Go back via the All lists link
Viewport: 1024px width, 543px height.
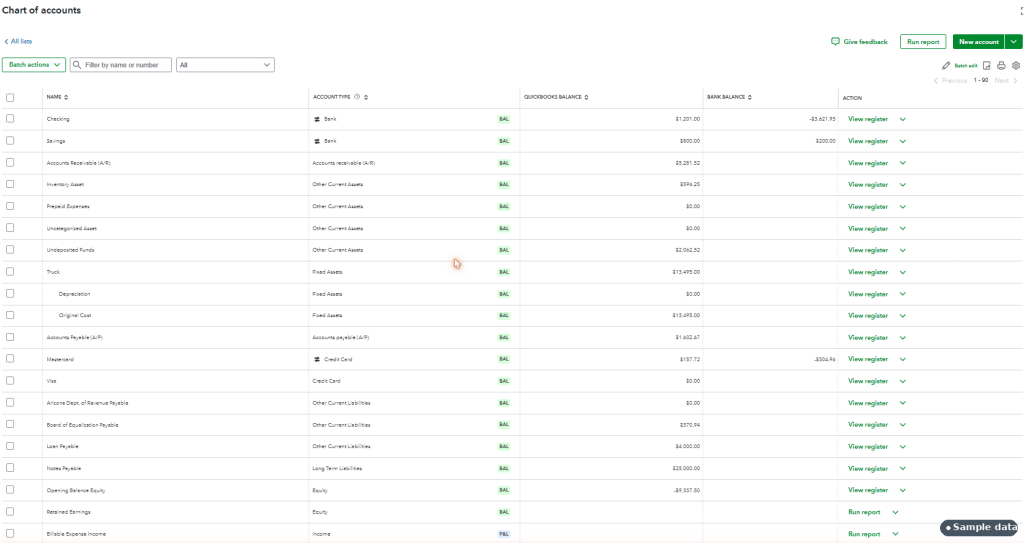click(22, 41)
